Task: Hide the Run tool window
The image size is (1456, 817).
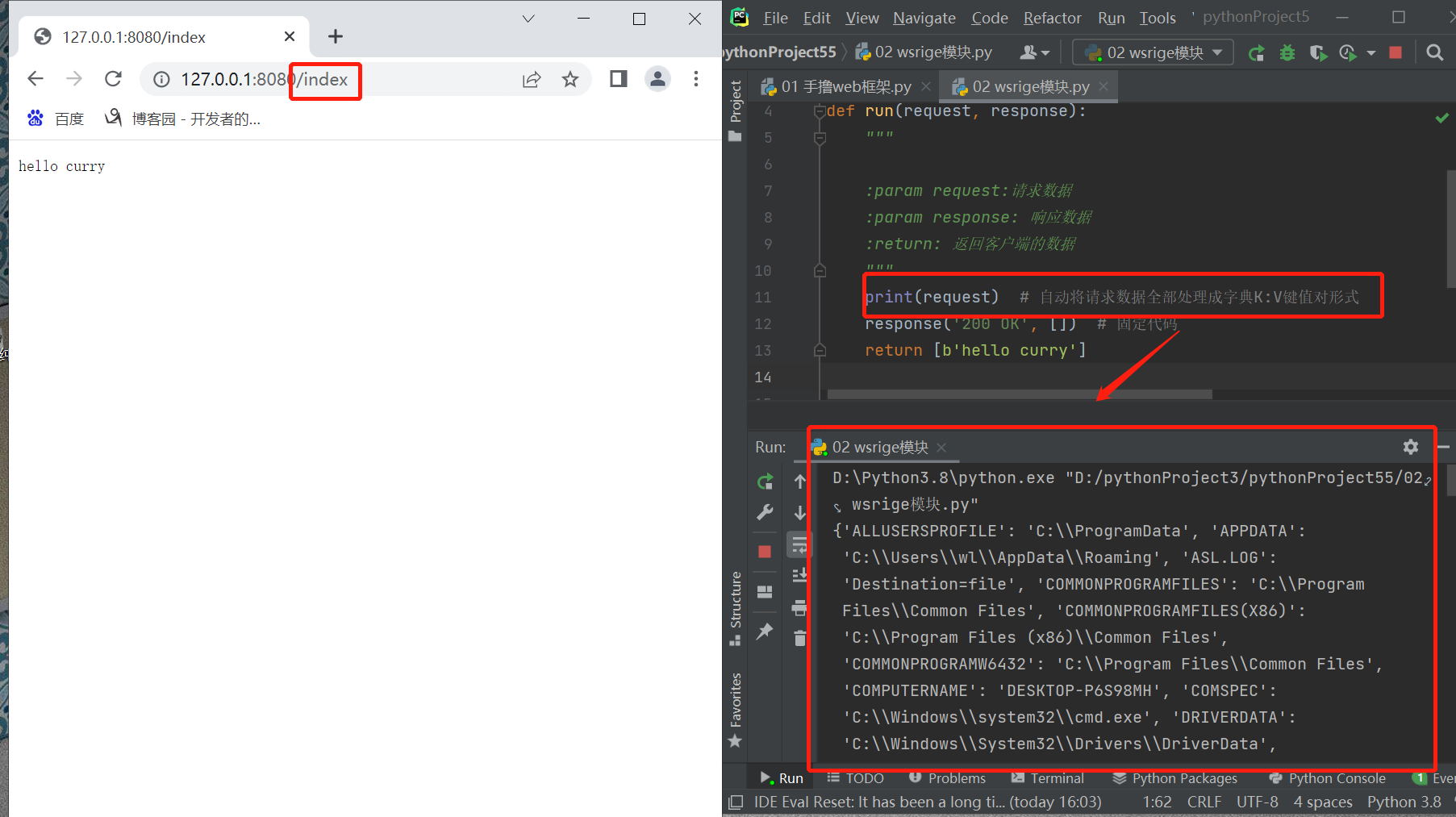Action: point(1444,446)
